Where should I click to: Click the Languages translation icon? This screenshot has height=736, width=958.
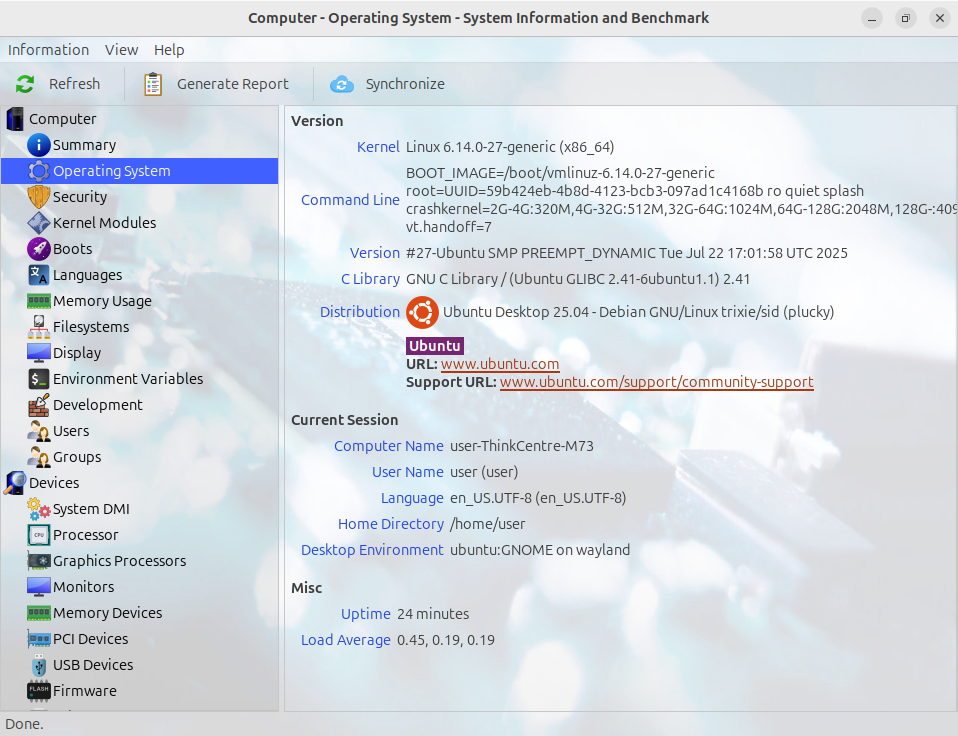pos(38,275)
